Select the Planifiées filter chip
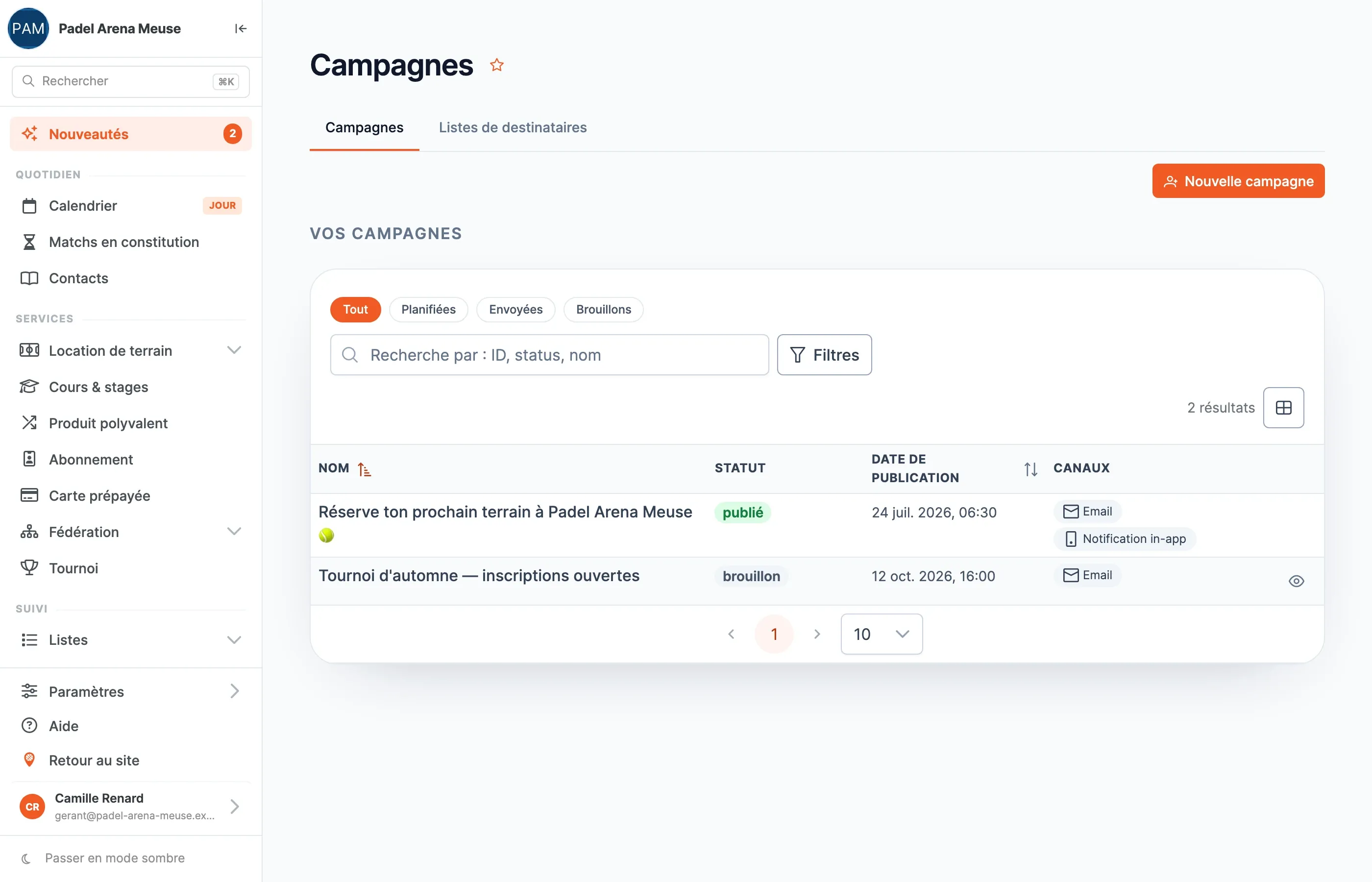1372x882 pixels. [x=428, y=310]
